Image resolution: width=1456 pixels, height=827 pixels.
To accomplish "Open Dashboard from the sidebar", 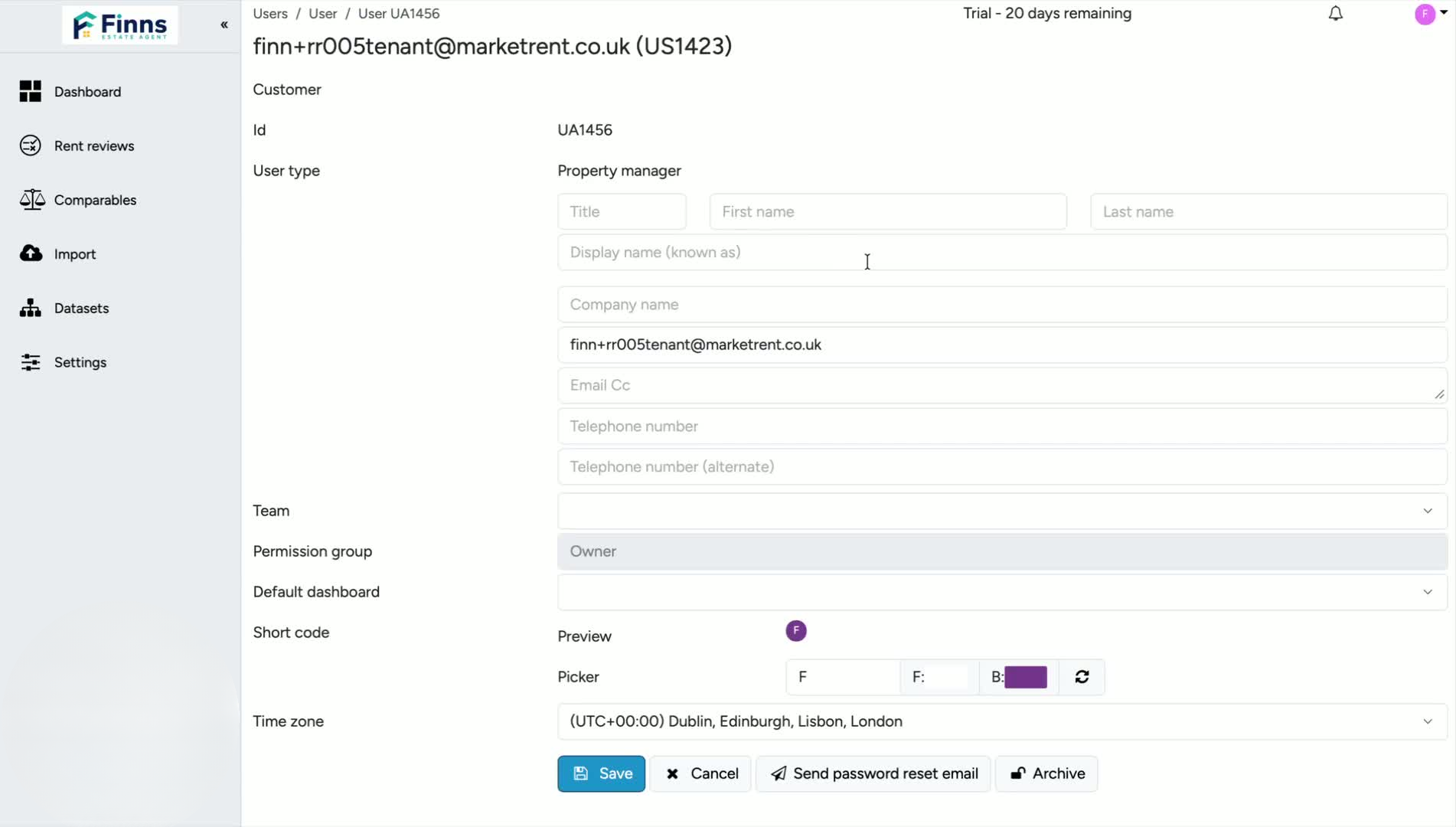I will click(87, 92).
